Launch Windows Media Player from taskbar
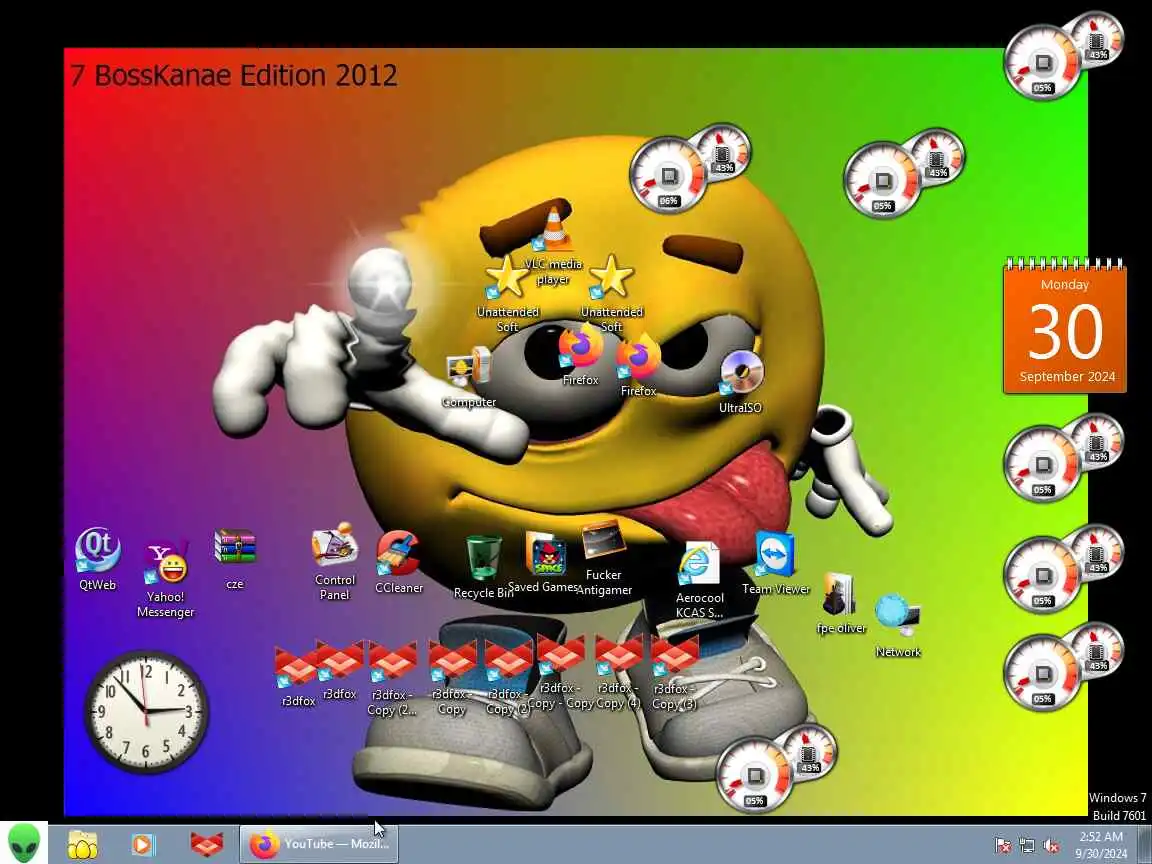Viewport: 1152px width, 864px height. point(143,844)
